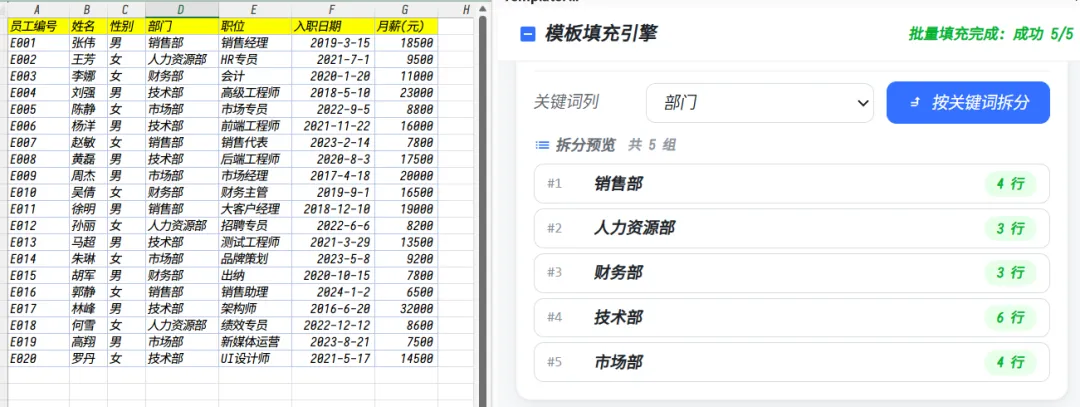Select the salary cell 18500

(x=406, y=43)
